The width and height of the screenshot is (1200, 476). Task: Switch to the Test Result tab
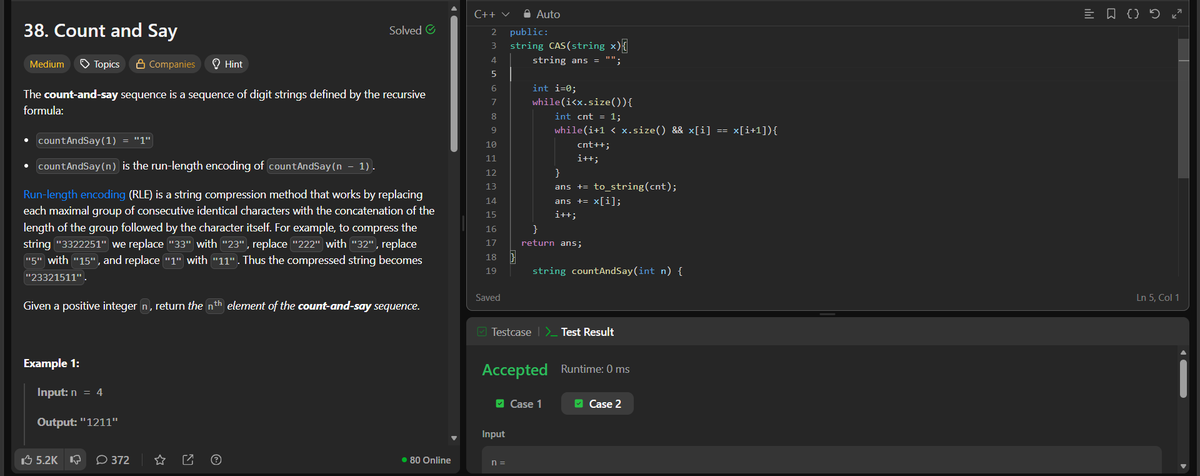579,331
